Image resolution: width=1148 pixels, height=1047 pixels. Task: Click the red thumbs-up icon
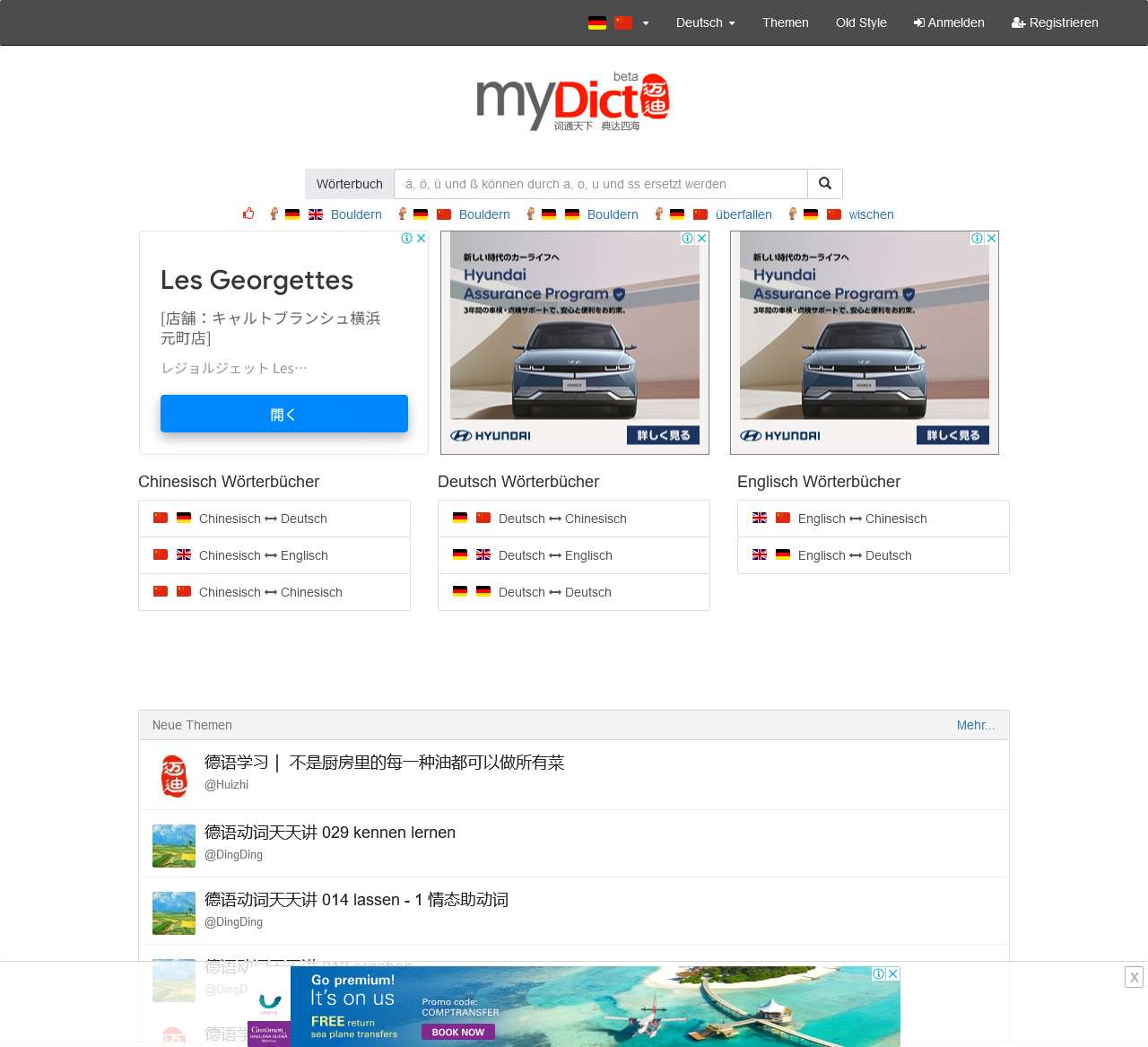[x=248, y=214]
